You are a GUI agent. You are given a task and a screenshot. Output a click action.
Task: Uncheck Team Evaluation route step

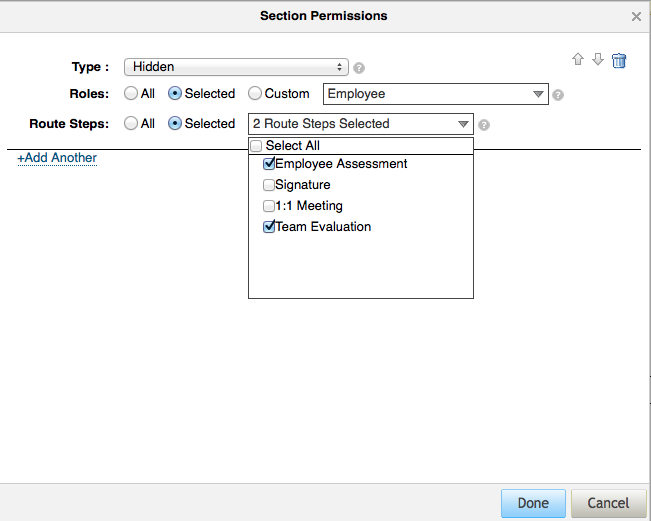tap(269, 227)
